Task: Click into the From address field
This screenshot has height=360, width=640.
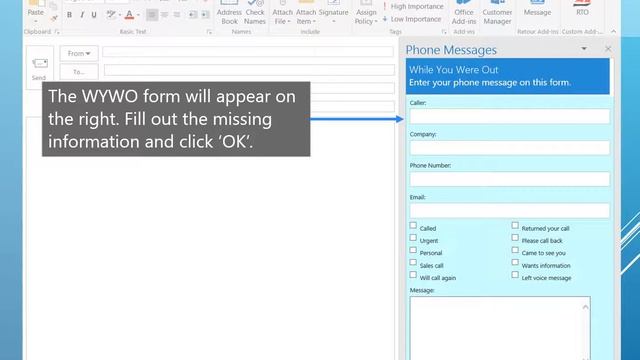Action: 248,52
